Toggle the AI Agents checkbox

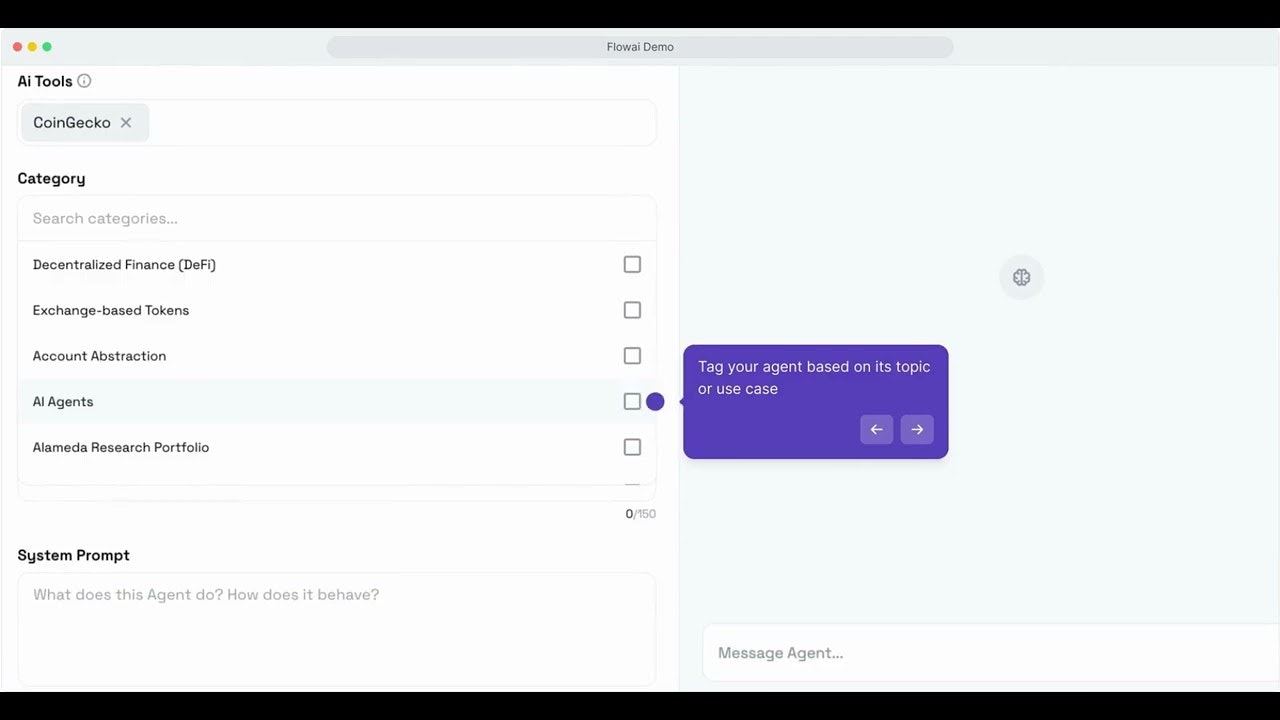[632, 402]
